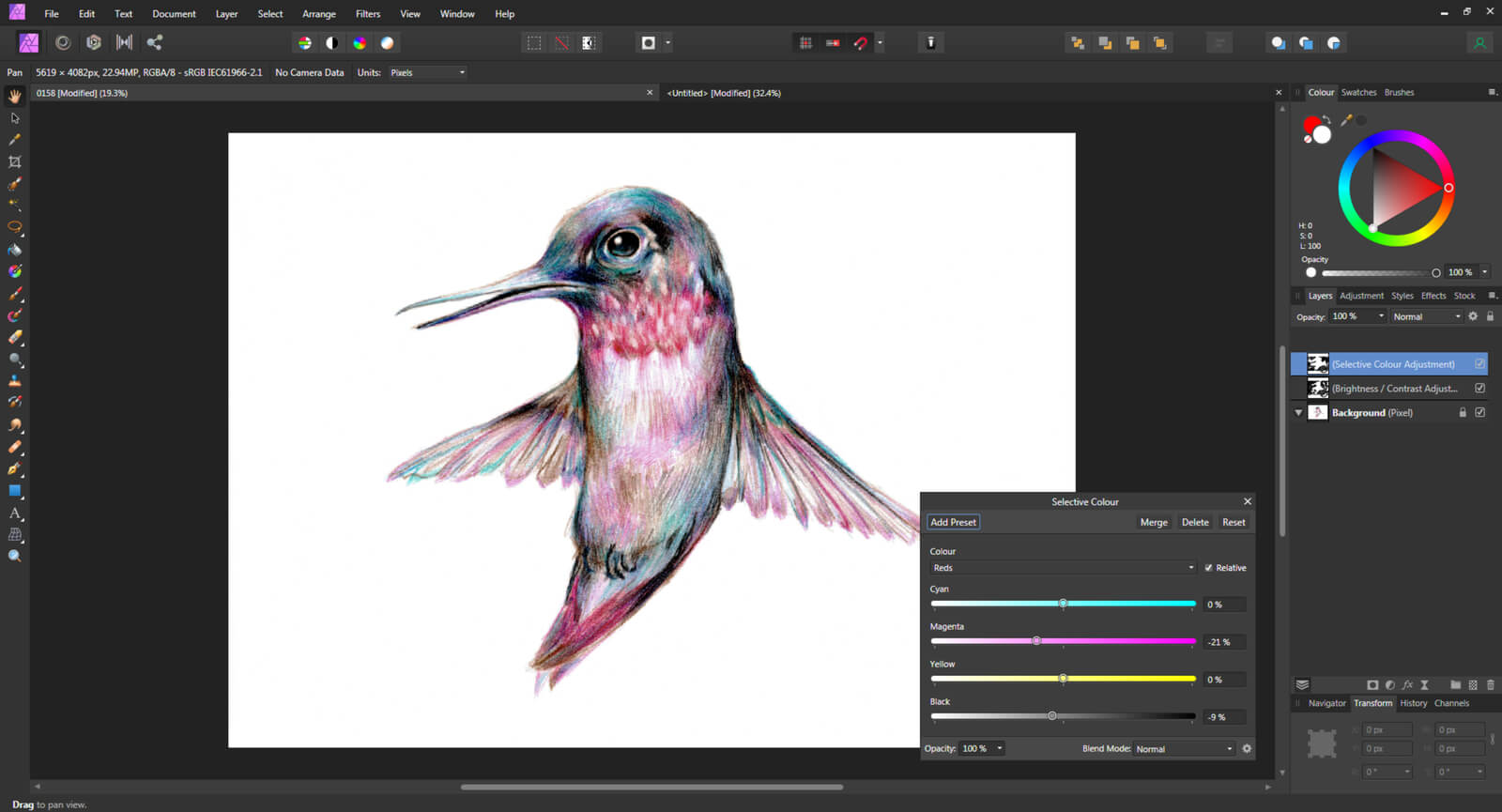Toggle the Force Pixel Alignment grid icon
The image size is (1502, 812).
(x=805, y=43)
